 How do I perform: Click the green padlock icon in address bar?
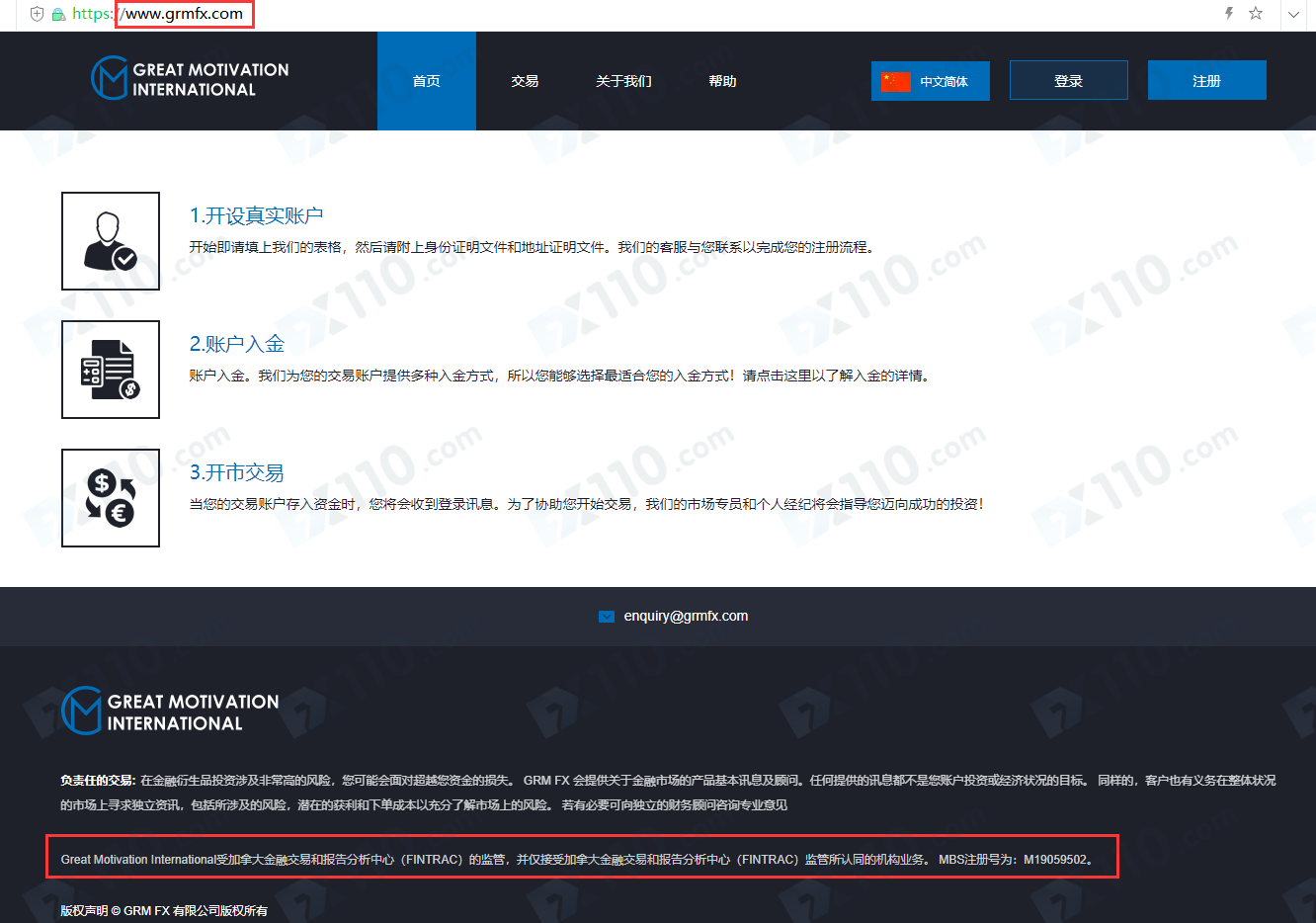pyautogui.click(x=58, y=15)
